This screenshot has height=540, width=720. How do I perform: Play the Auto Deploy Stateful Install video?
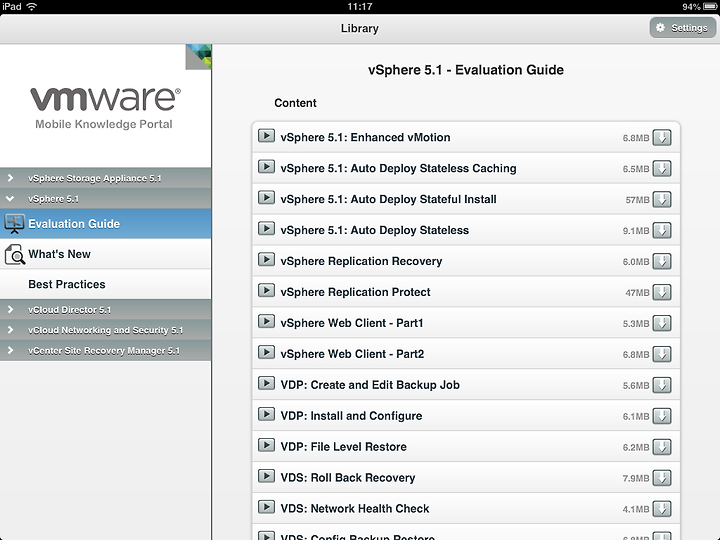(x=266, y=198)
